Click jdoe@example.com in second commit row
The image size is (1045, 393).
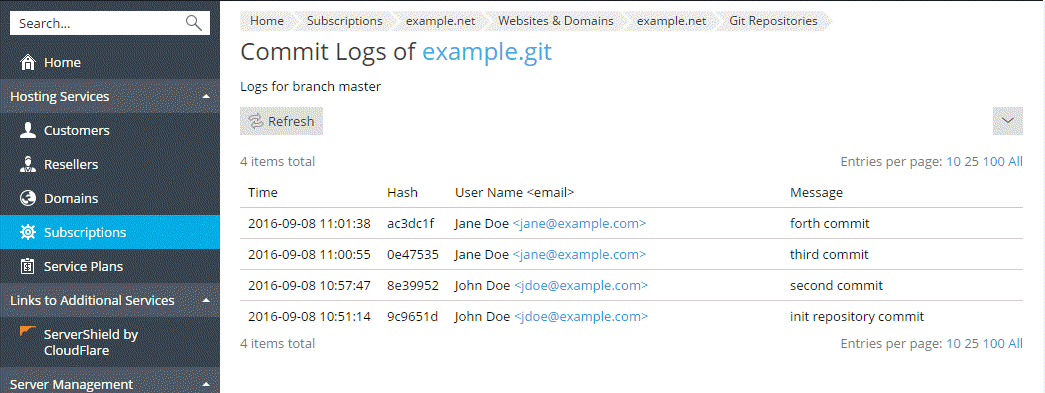coord(580,286)
